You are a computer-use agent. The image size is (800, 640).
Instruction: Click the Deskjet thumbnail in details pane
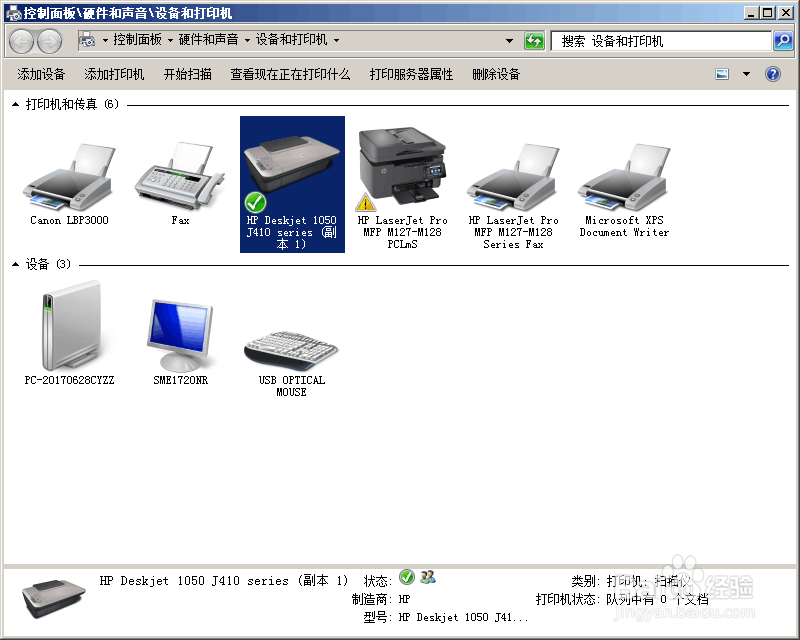[x=54, y=597]
